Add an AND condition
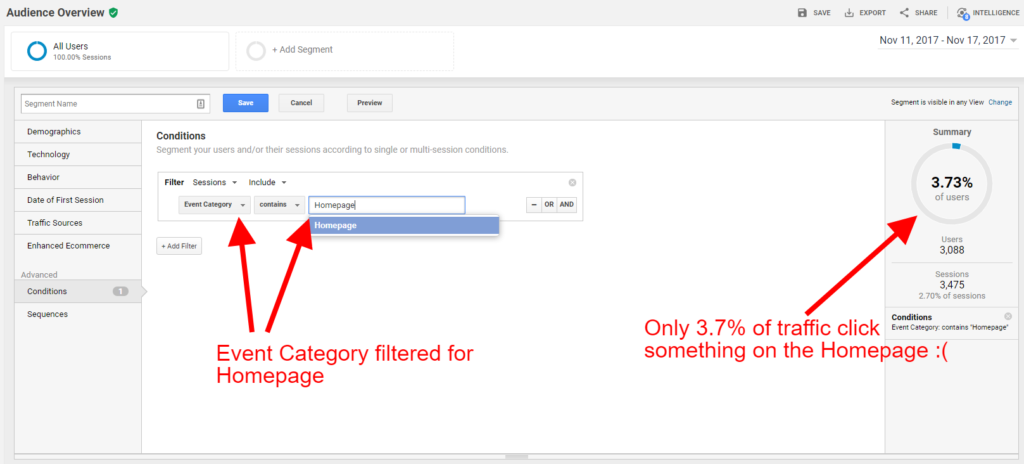1024x464 pixels. (567, 205)
